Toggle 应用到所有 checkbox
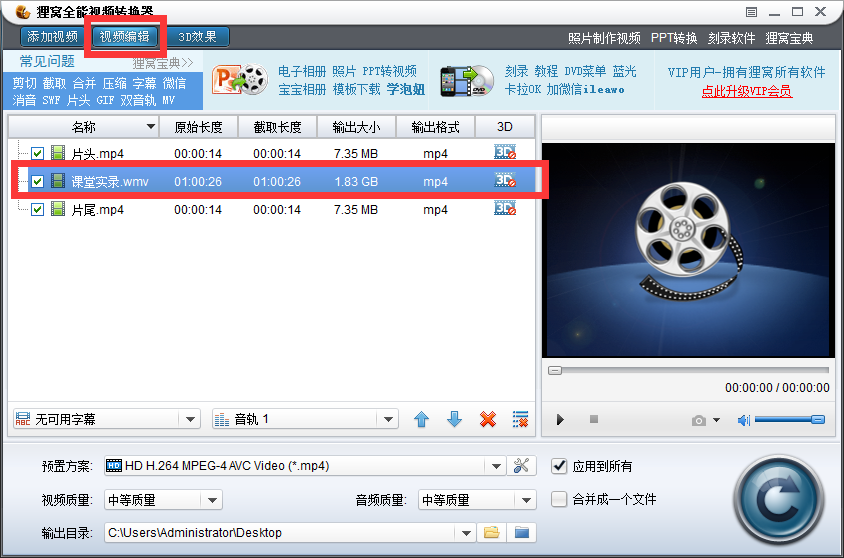This screenshot has height=558, width=844. click(x=559, y=466)
